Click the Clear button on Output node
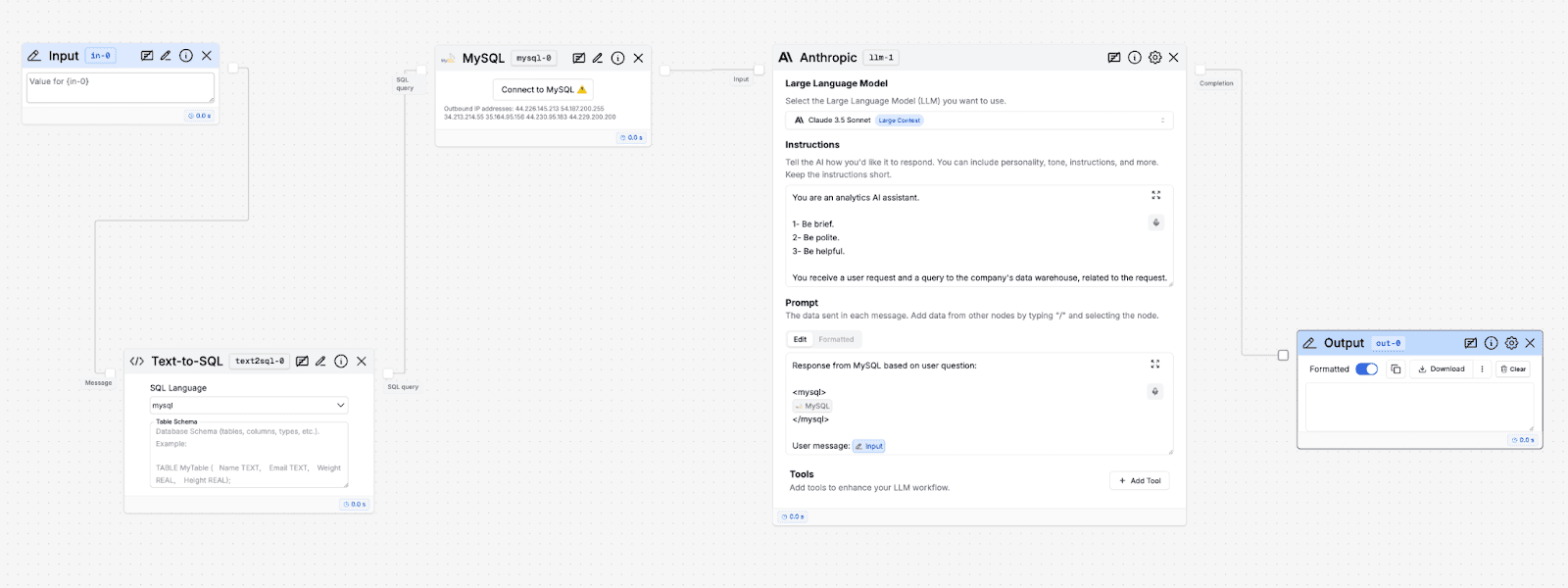 tap(1513, 369)
